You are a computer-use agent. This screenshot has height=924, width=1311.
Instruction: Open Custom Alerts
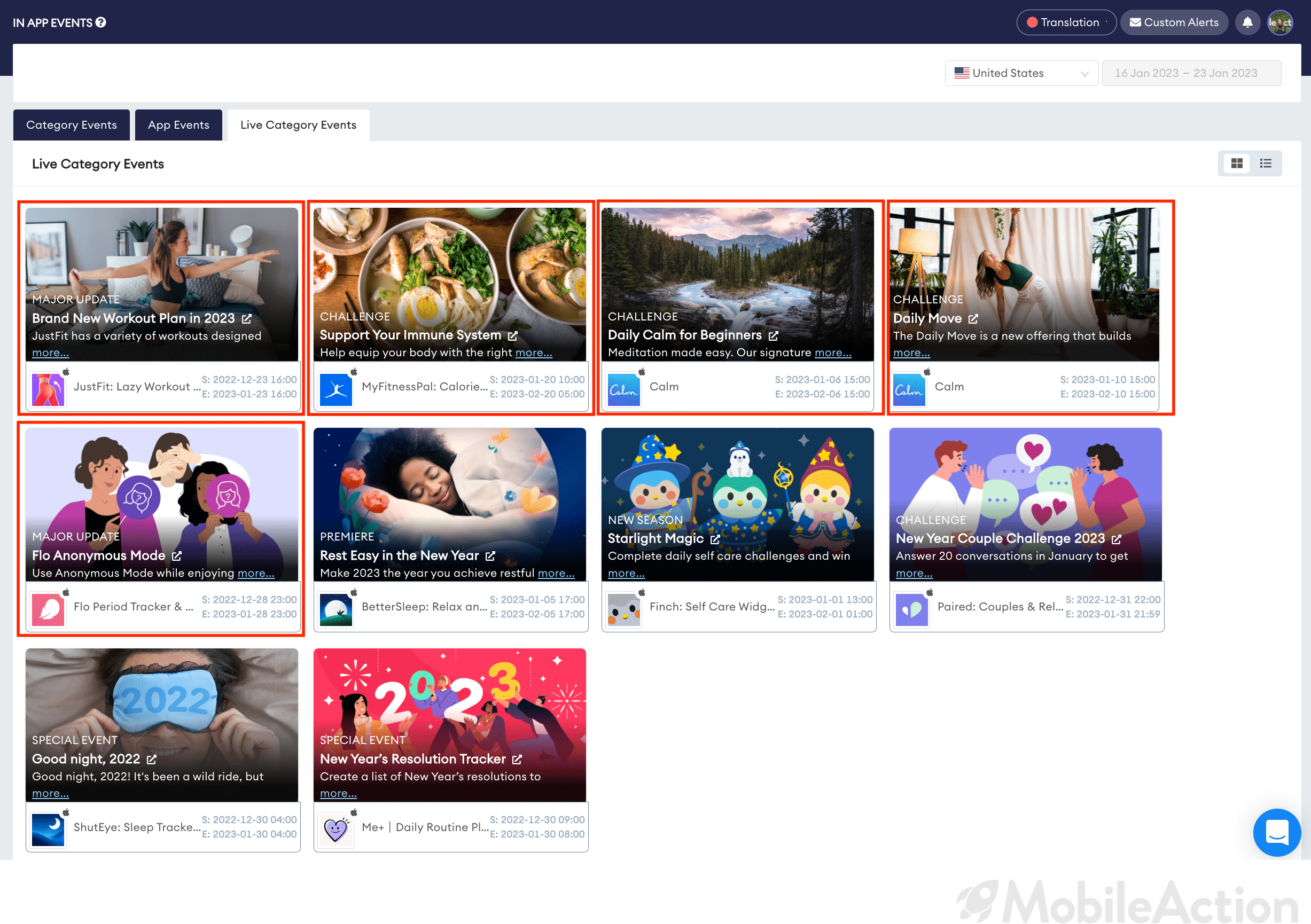tap(1174, 22)
